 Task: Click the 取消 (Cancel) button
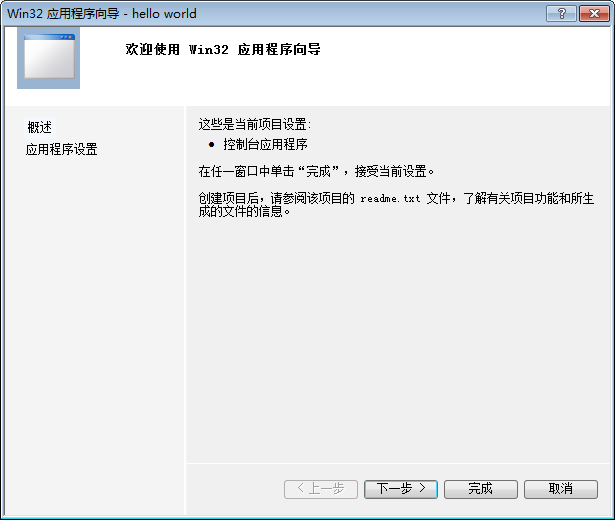(560, 489)
